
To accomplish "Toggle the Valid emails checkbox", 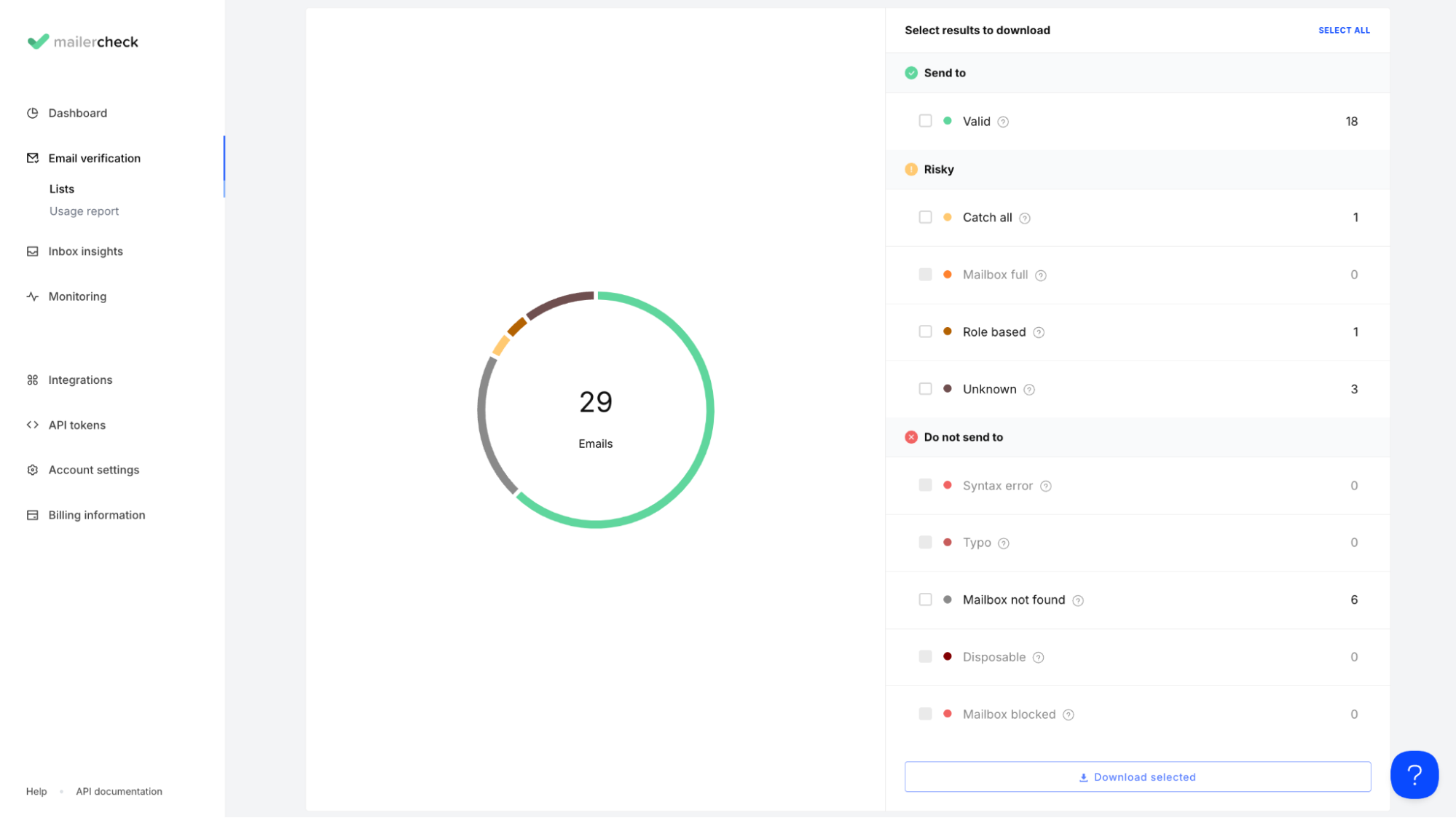I will click(925, 121).
